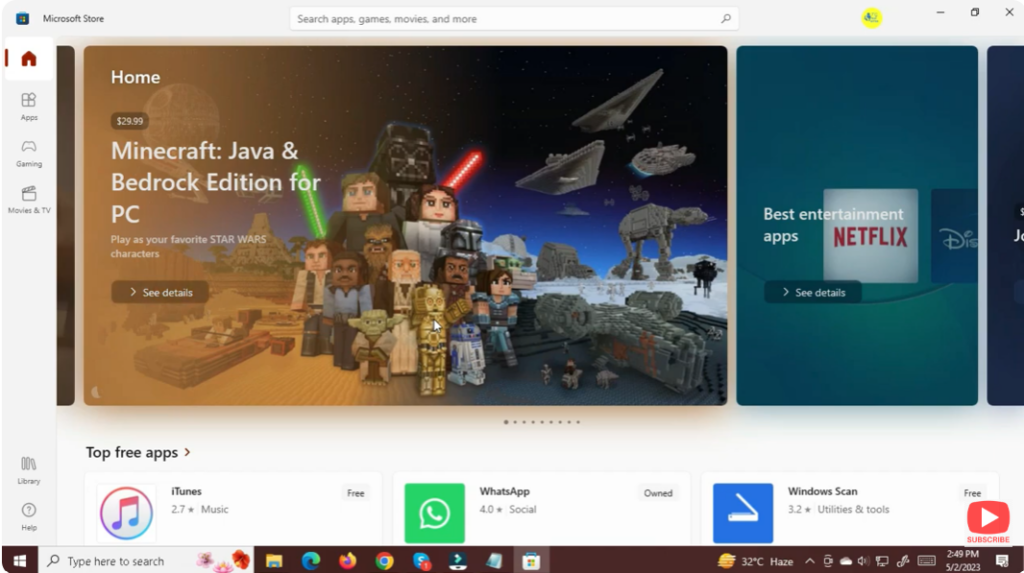Go to the Gaming section
This screenshot has width=1024, height=573.
tap(29, 154)
